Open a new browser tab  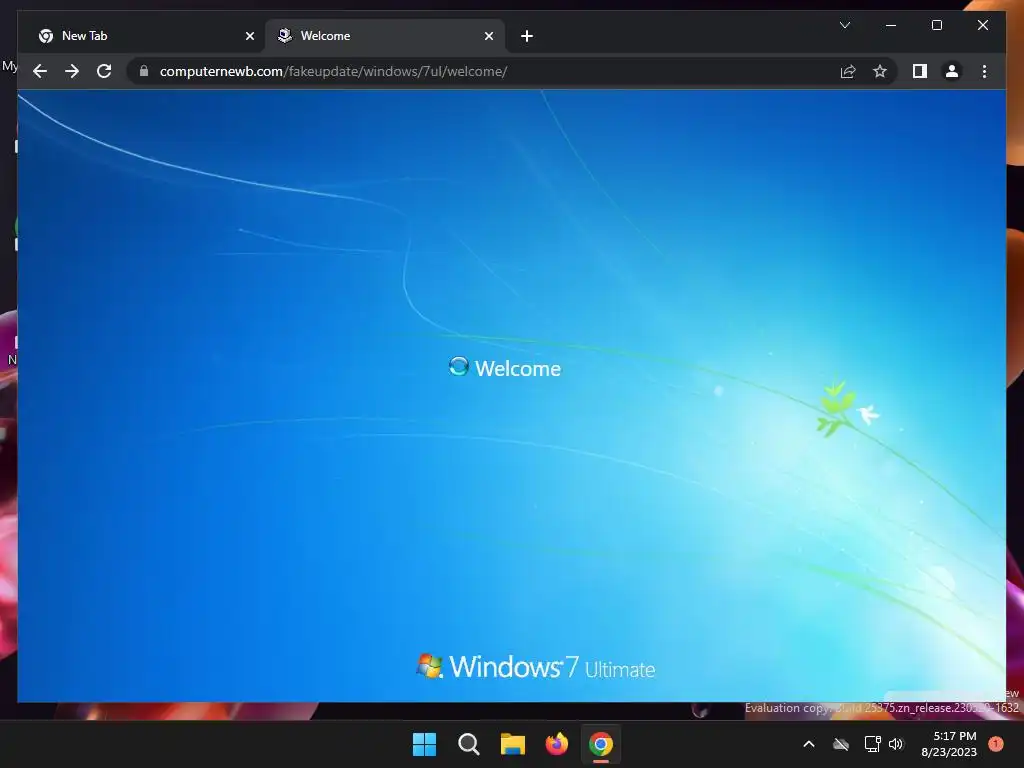[x=527, y=37]
